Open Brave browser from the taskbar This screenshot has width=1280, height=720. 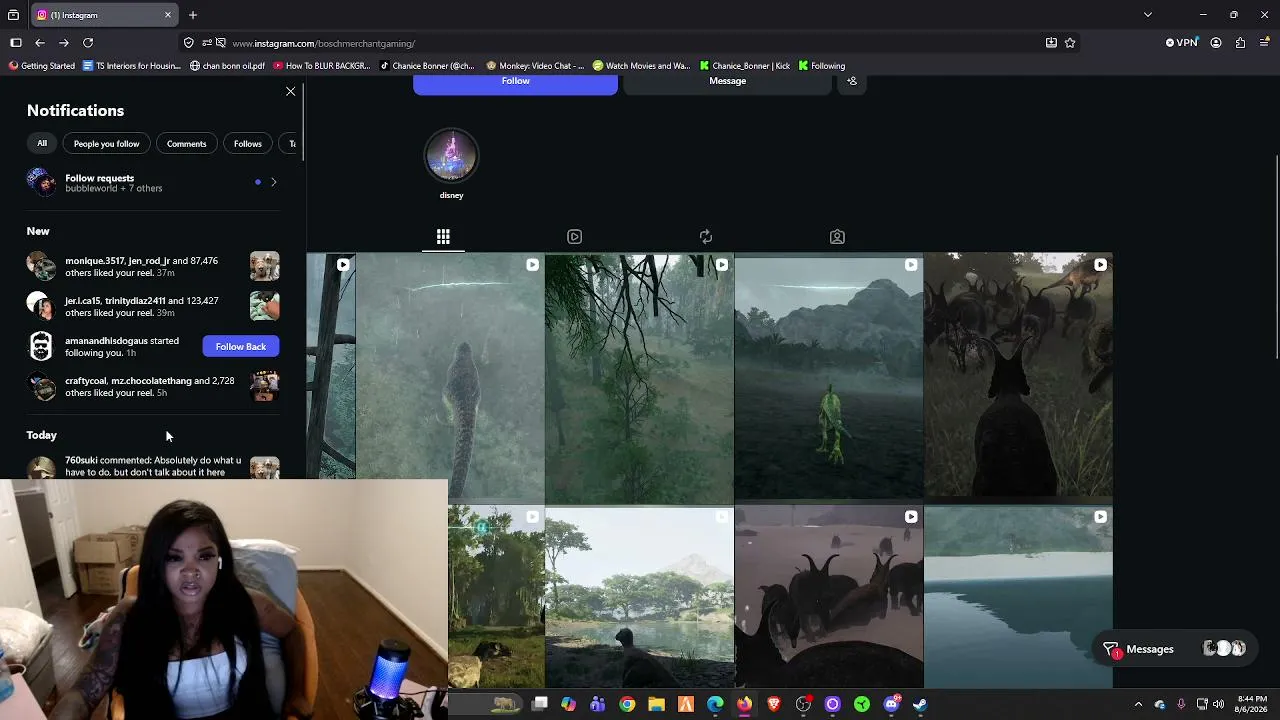[774, 705]
